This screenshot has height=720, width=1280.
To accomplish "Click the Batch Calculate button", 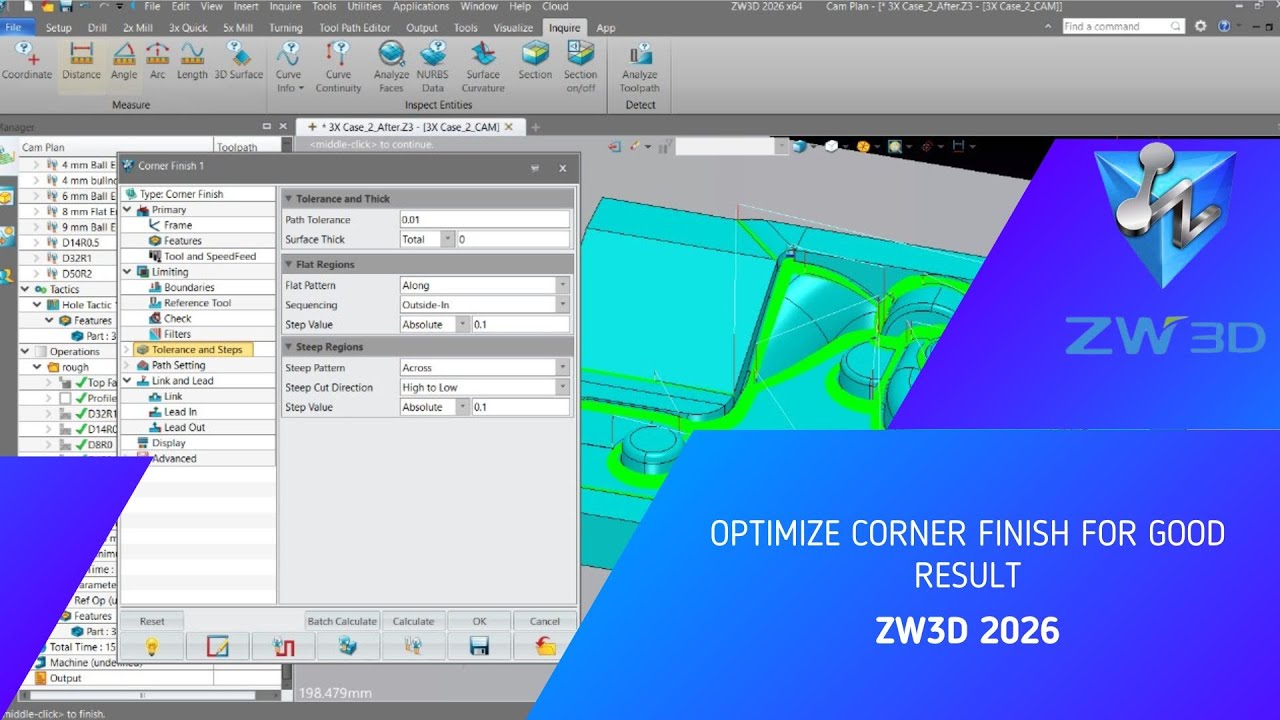I will coord(342,621).
